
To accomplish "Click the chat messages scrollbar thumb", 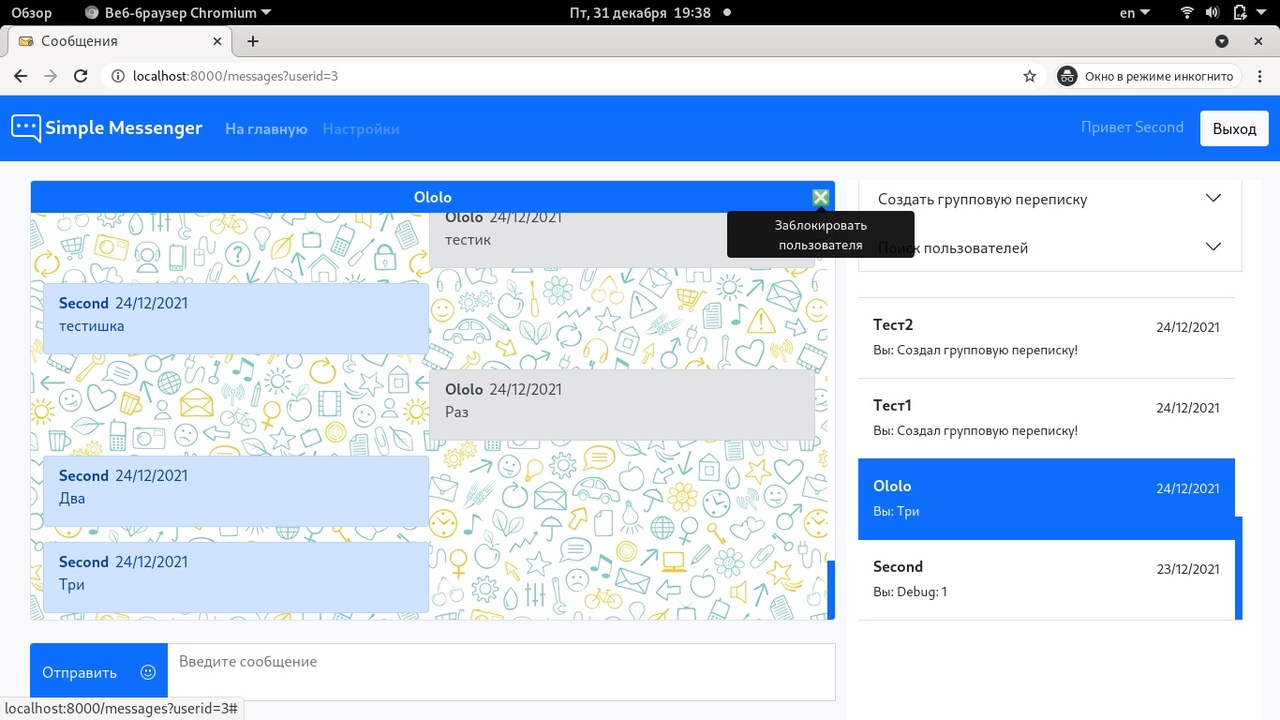I will click(831, 589).
